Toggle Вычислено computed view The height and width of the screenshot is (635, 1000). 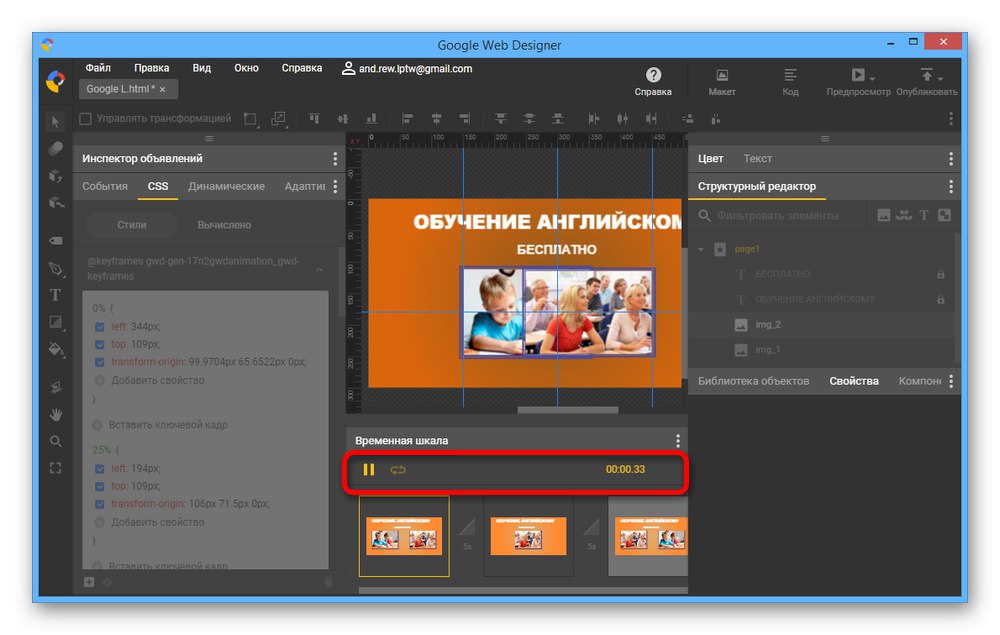(224, 225)
